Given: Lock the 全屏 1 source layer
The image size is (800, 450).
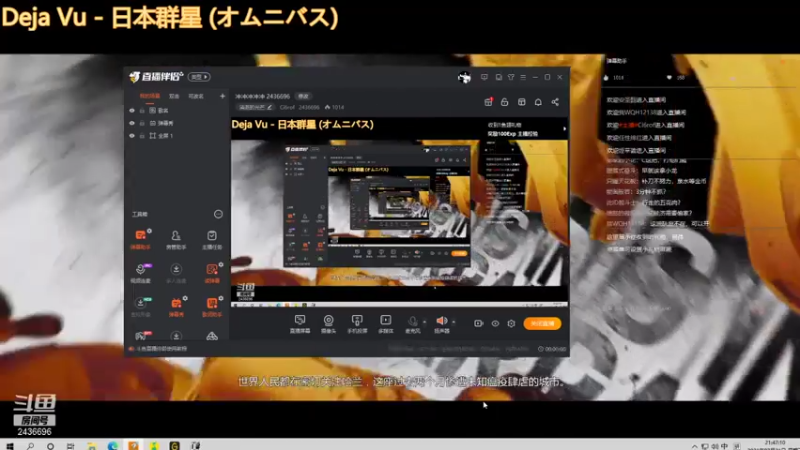Looking at the screenshot, I should pyautogui.click(x=142, y=136).
